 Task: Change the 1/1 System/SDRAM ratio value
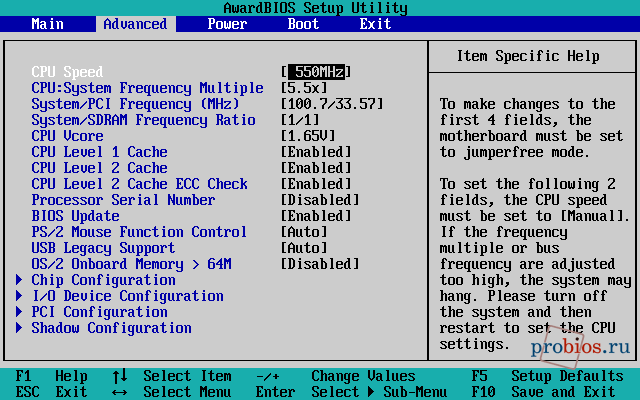tap(300, 120)
